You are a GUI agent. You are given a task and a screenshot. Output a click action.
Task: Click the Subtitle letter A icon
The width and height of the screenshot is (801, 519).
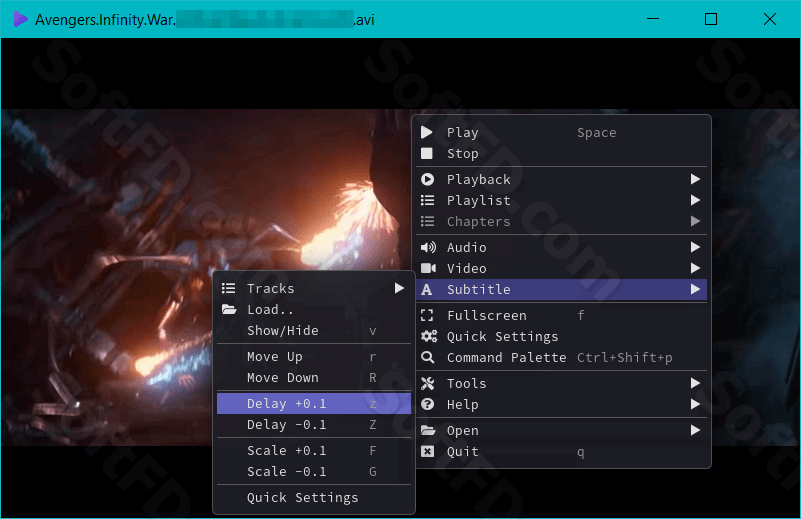click(427, 290)
